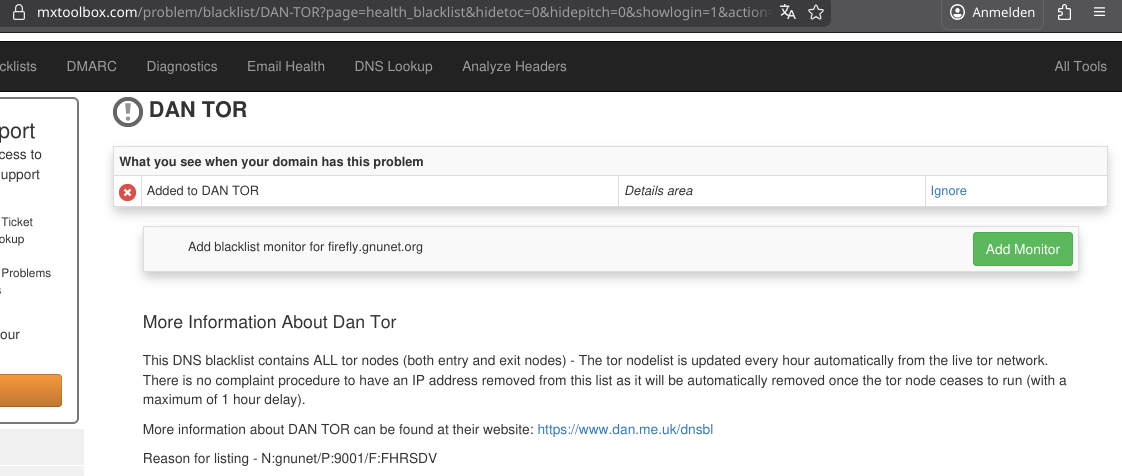1122x476 pixels.
Task: Open the DMARC menu item
Action: [x=91, y=66]
